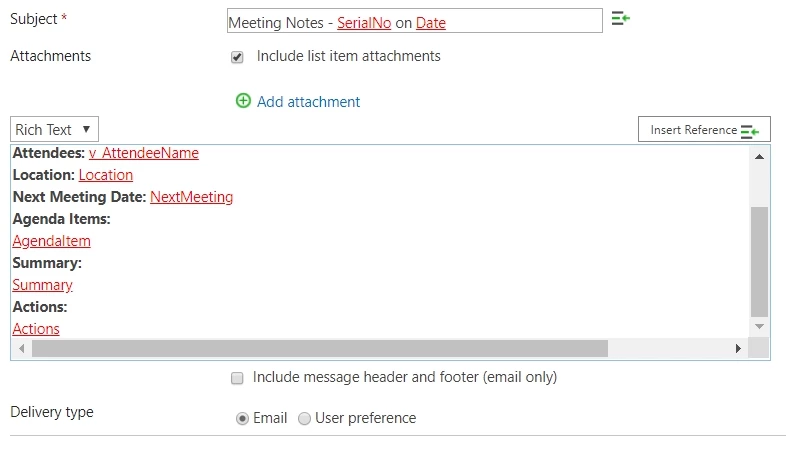Screen dimensions: 786x457
Task: Open the Rich Text format dropdown
Action: (x=54, y=129)
